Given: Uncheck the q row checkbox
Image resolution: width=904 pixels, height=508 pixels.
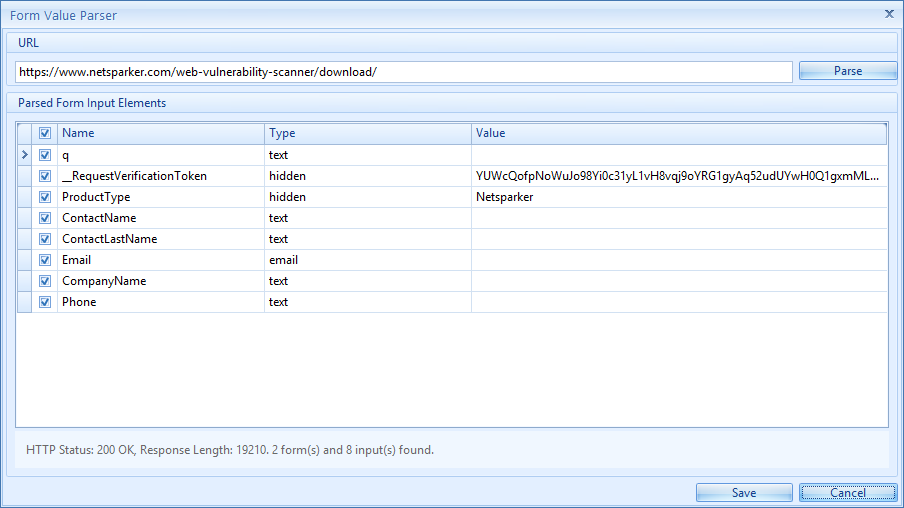Looking at the screenshot, I should click(x=45, y=155).
